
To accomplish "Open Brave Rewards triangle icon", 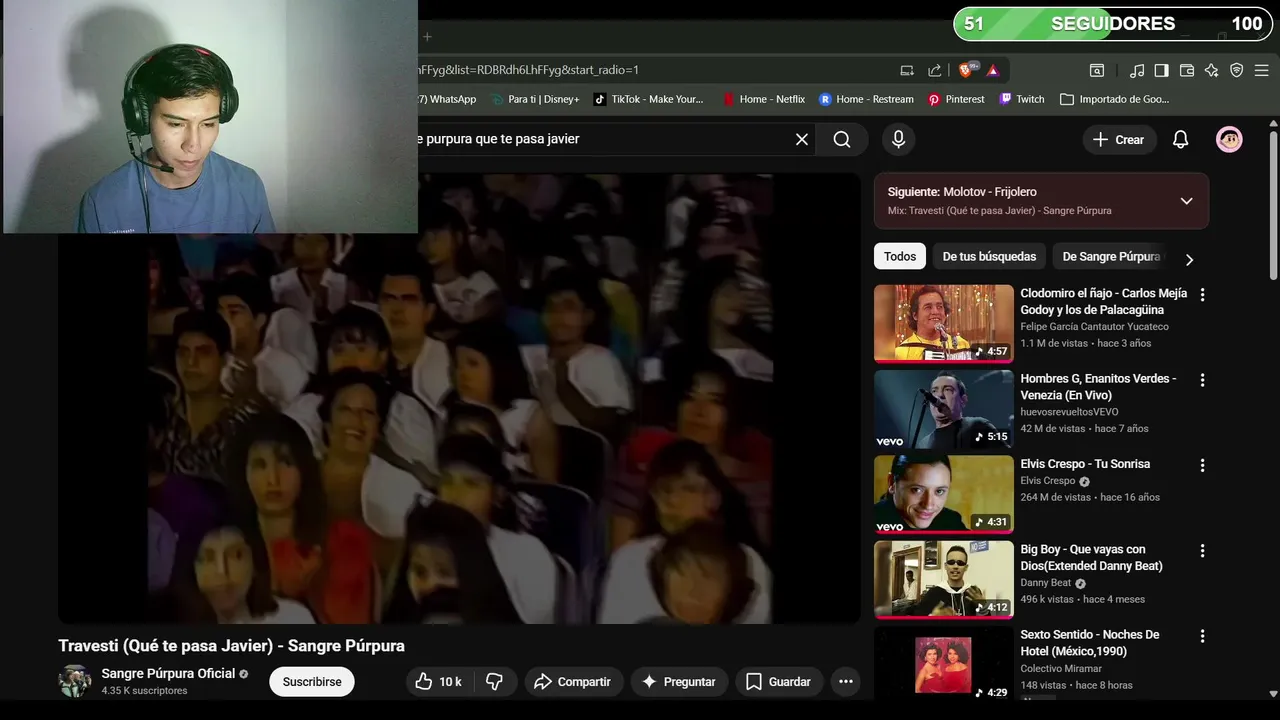I will [x=993, y=70].
